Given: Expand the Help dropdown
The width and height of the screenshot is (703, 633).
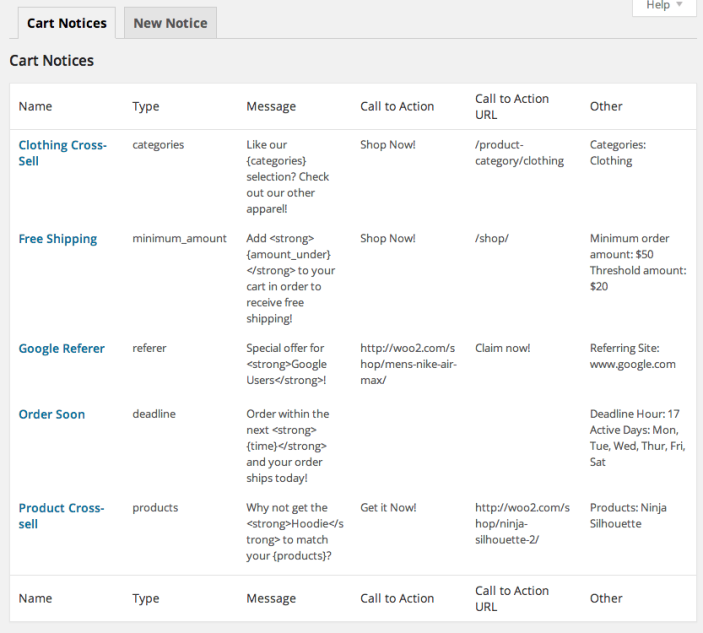Looking at the screenshot, I should (664, 6).
